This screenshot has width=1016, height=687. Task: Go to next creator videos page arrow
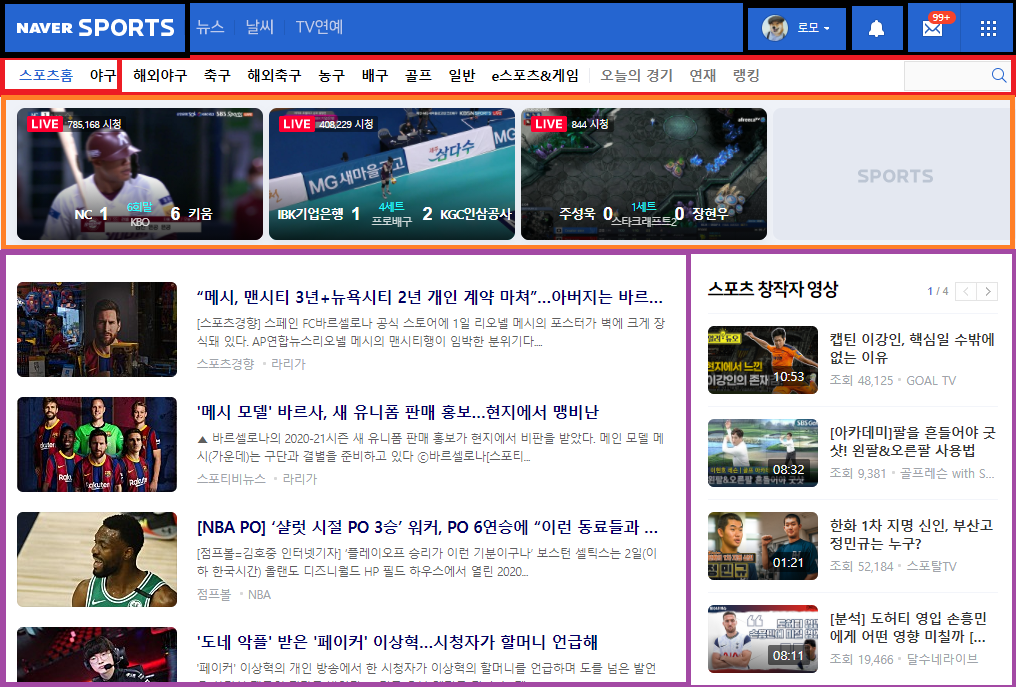(x=987, y=292)
